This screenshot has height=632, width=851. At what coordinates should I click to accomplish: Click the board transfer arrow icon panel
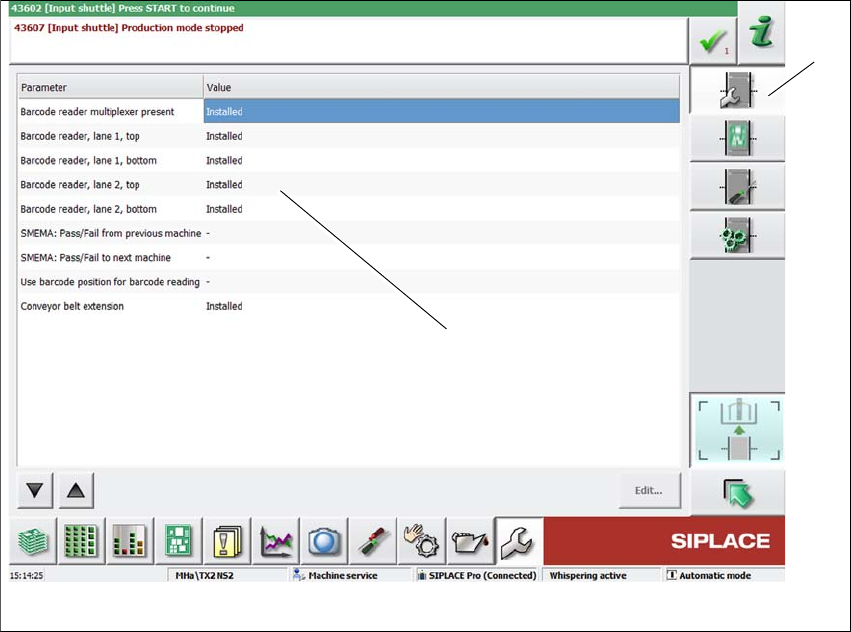coord(738,430)
